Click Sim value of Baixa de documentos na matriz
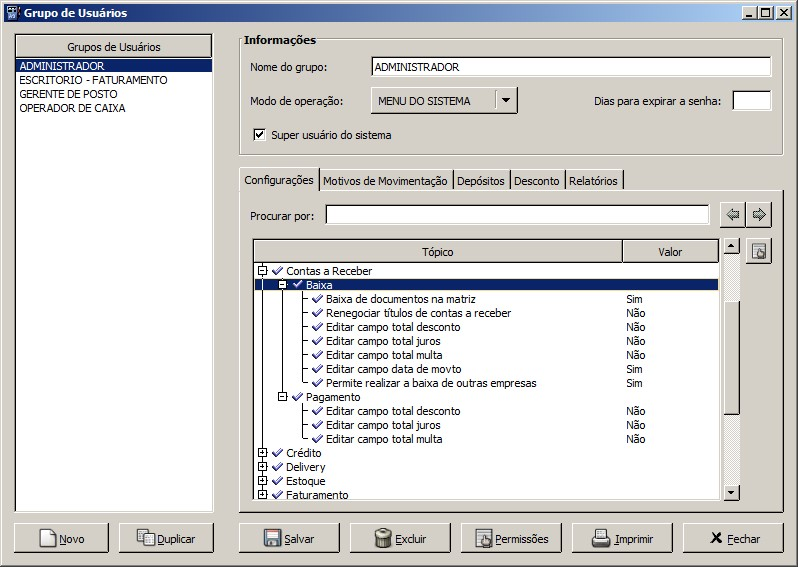Viewport: 798px width, 567px height. point(634,299)
